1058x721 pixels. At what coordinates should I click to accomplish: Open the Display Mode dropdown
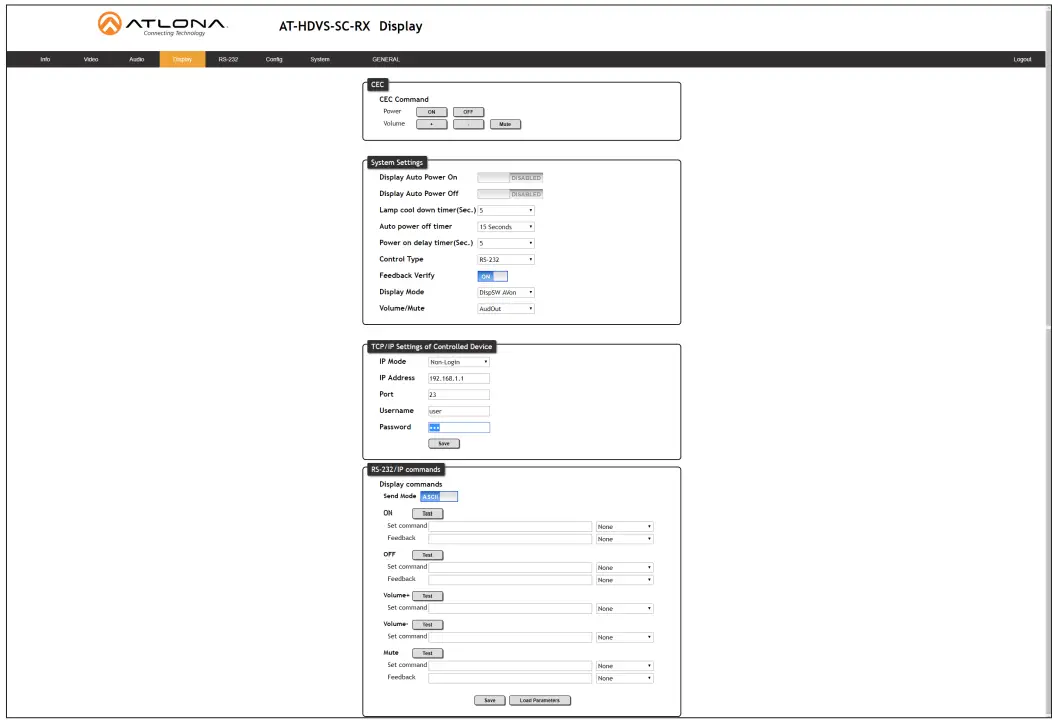(x=506, y=293)
